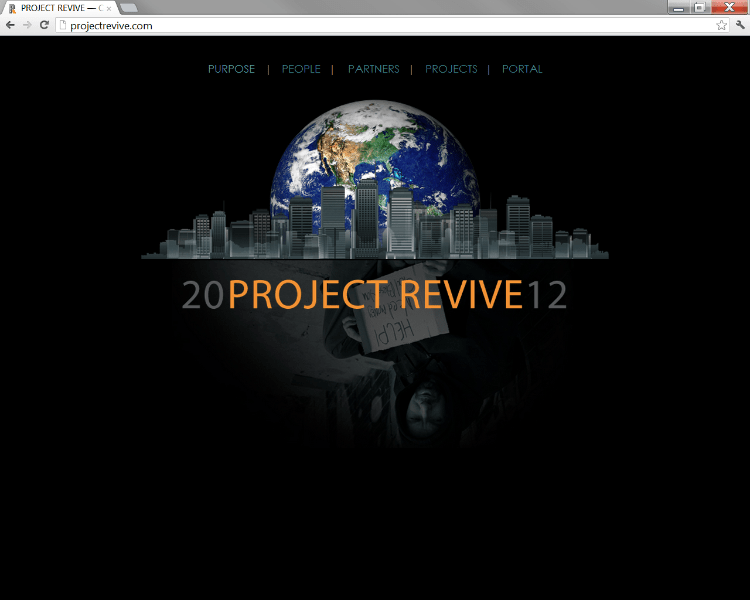
Task: Open the PORTAL link
Action: click(522, 69)
